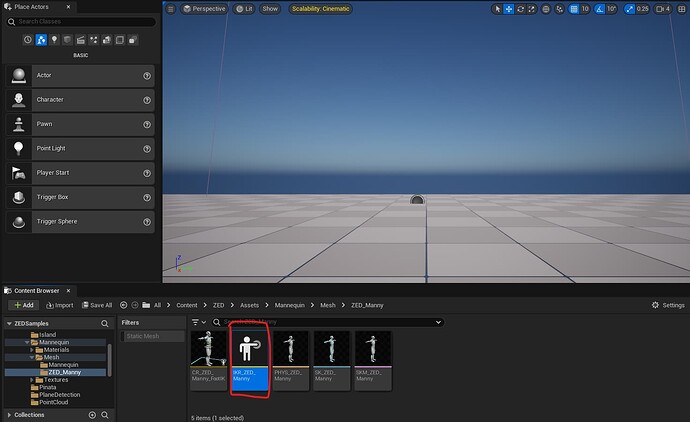Show recently placed actors clock icon
This screenshot has width=690, height=422.
pos(28,40)
